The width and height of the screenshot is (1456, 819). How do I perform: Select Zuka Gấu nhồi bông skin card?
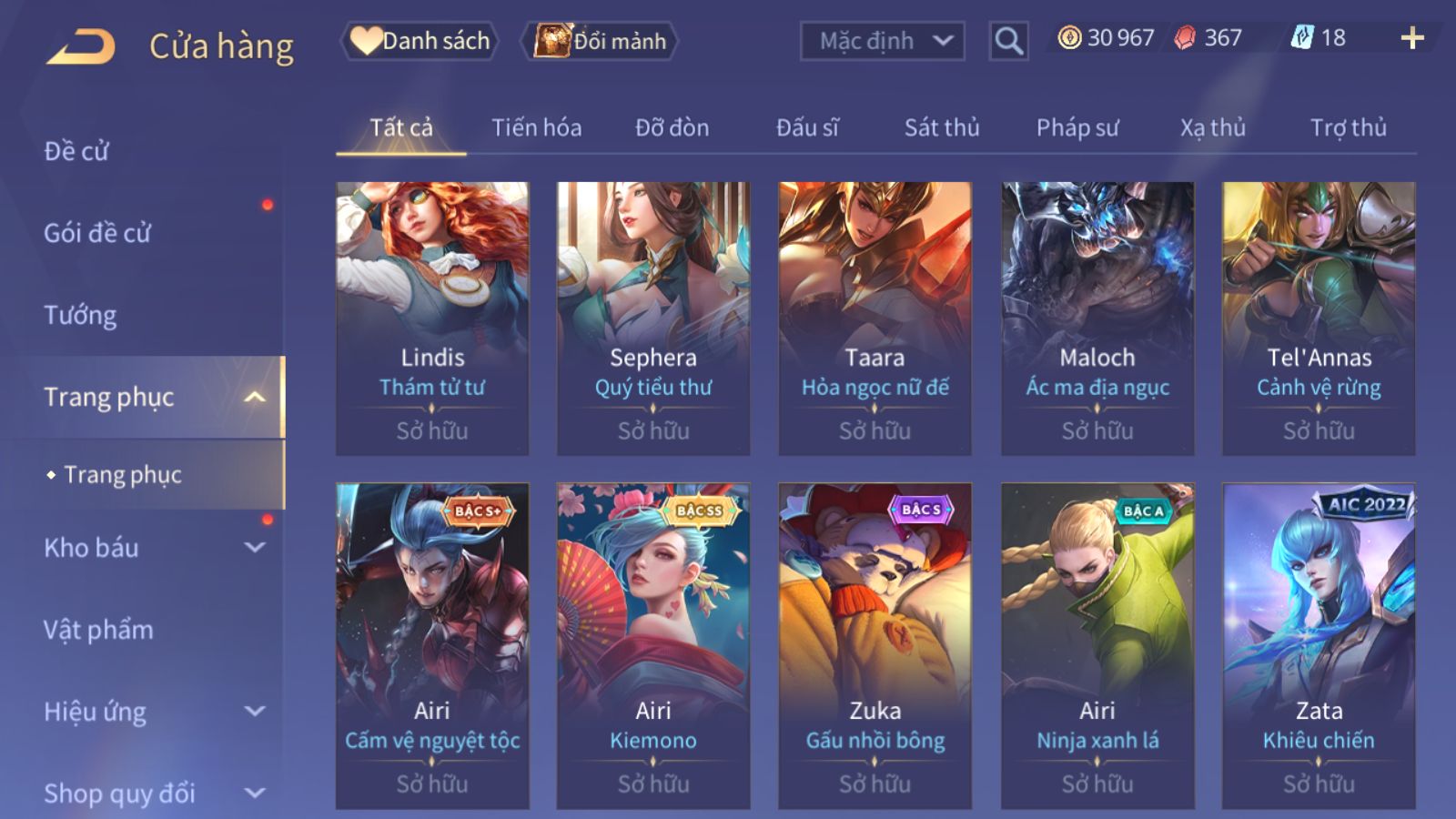click(875, 646)
